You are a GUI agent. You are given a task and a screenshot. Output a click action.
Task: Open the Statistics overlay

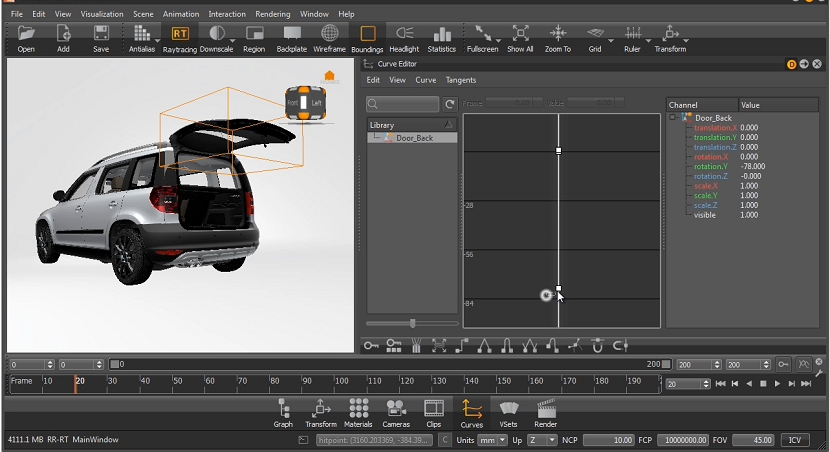(x=441, y=35)
